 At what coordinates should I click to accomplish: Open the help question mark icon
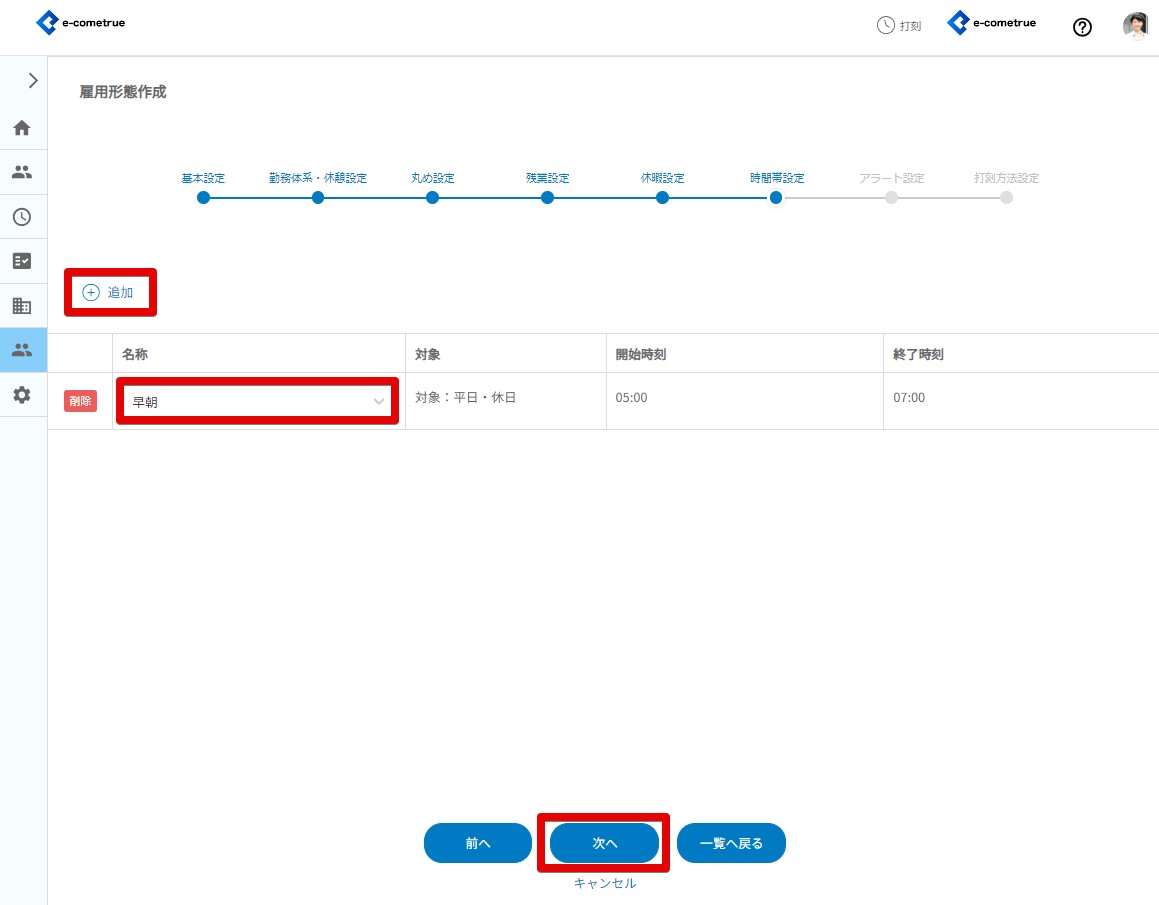click(1082, 27)
